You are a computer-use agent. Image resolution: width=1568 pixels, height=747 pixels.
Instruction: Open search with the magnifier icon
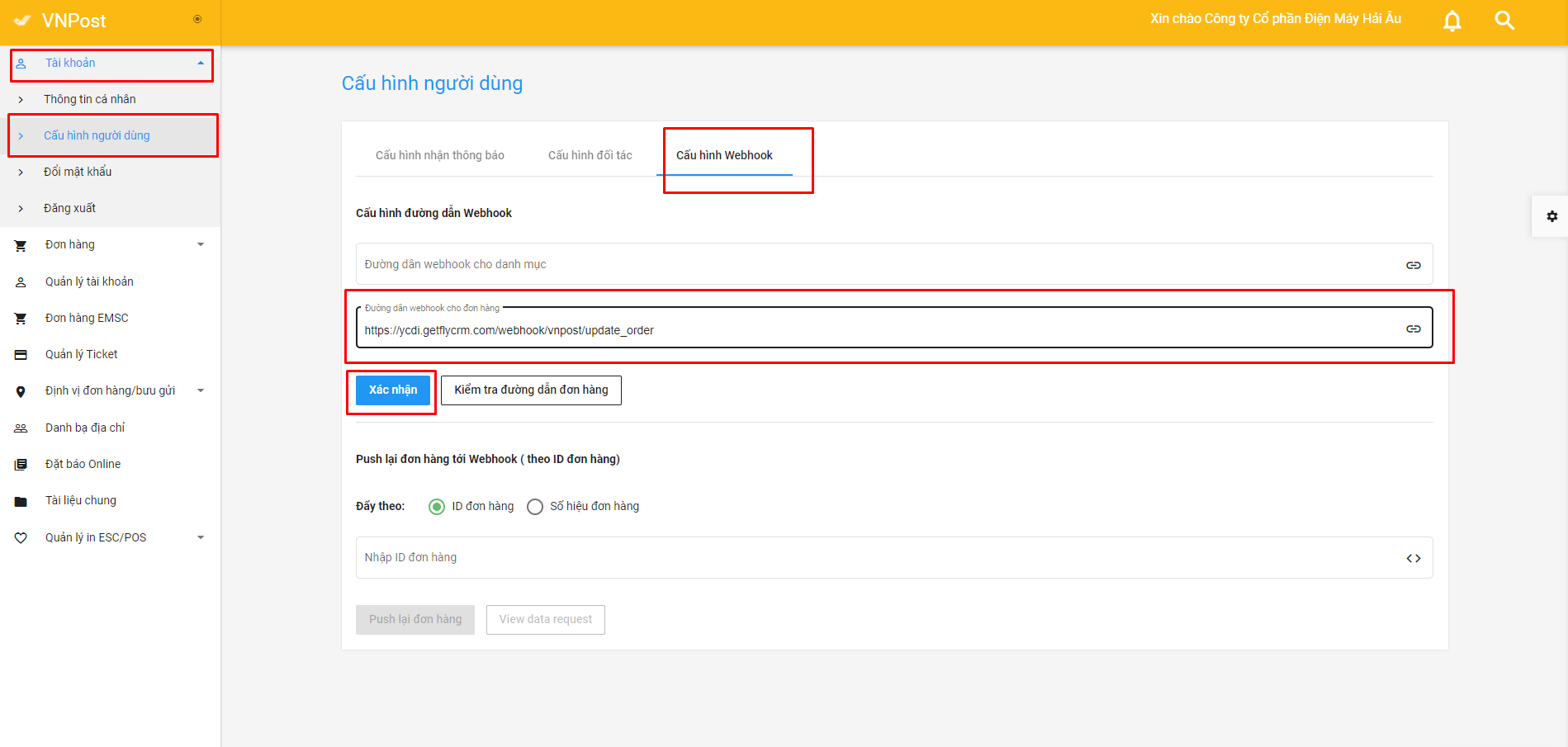coord(1504,21)
